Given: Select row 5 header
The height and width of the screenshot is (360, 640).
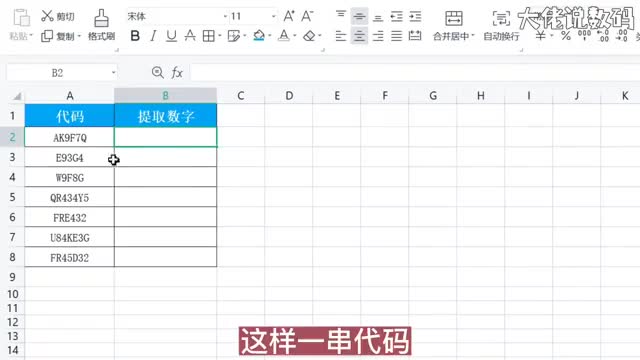Looking at the screenshot, I should click(x=12, y=197).
